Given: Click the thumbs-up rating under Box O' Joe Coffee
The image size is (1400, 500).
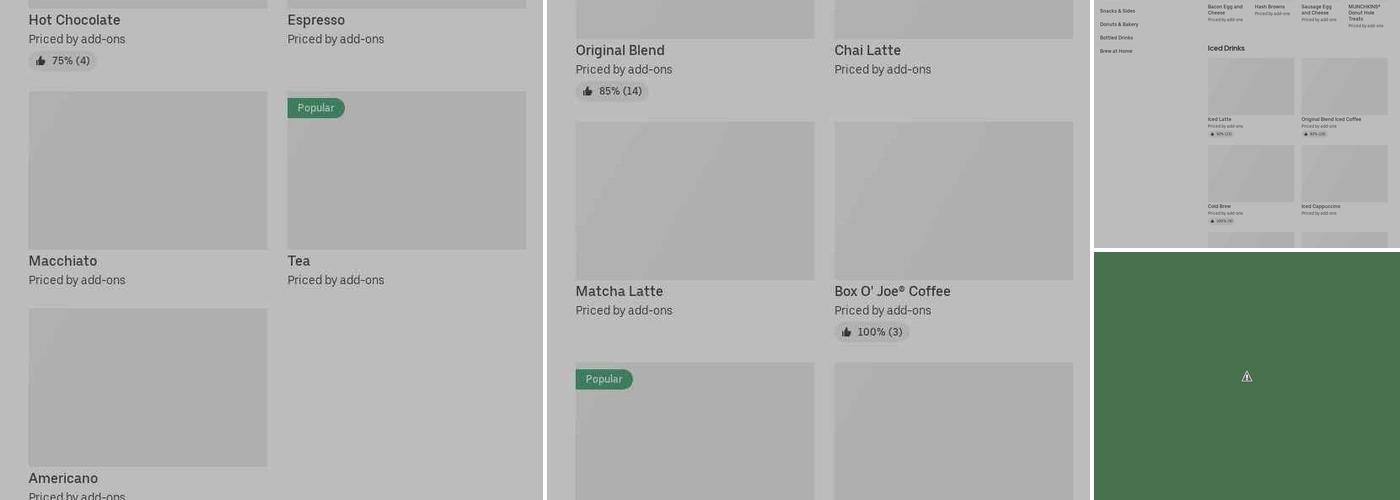Looking at the screenshot, I should point(871,332).
